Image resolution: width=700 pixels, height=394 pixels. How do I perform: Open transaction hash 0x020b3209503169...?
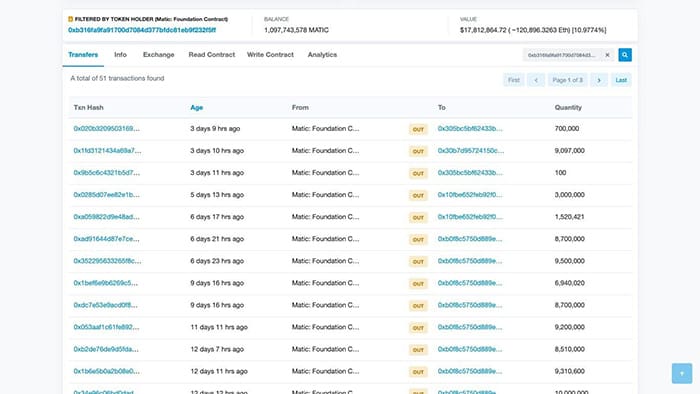106,129
